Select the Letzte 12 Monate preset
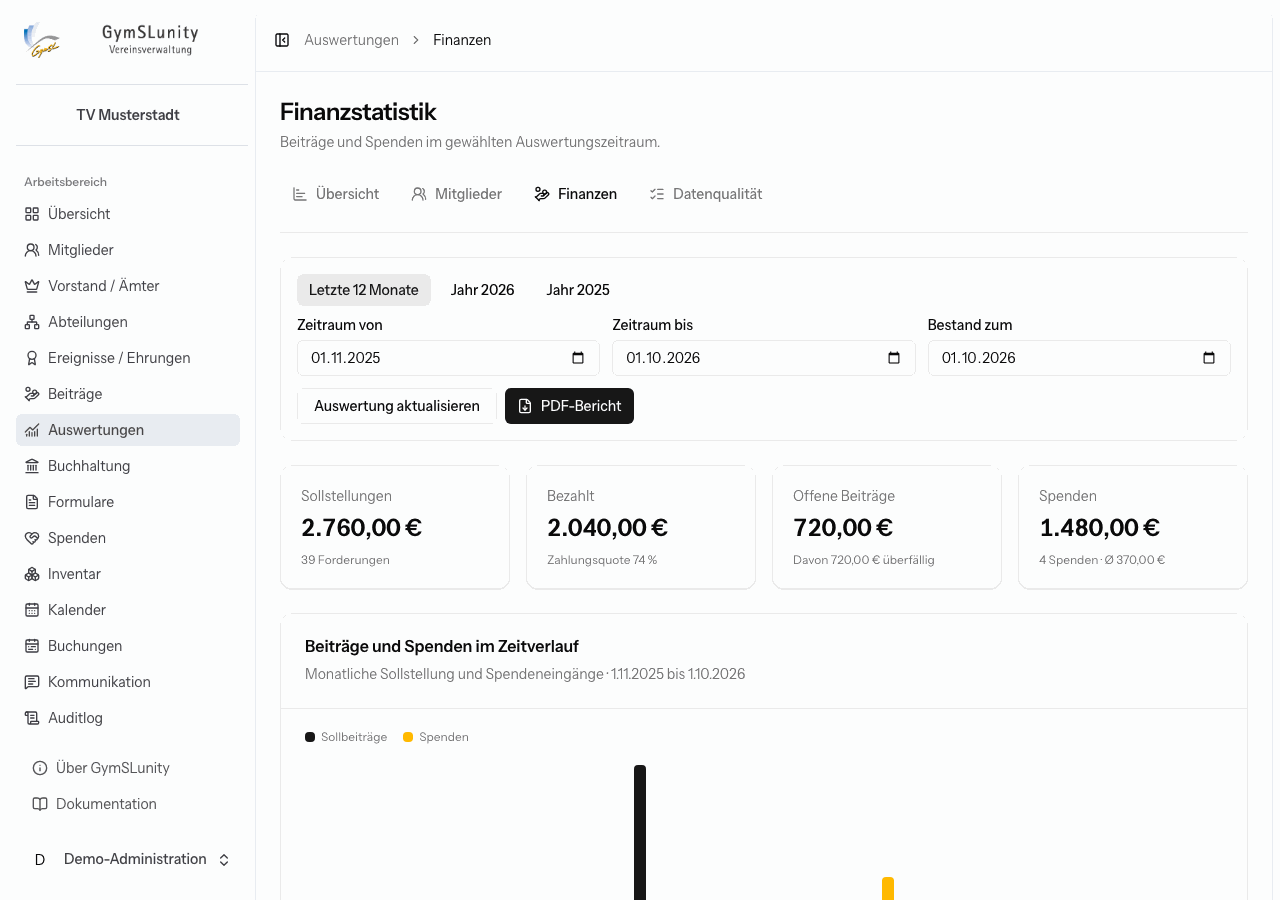 point(364,290)
